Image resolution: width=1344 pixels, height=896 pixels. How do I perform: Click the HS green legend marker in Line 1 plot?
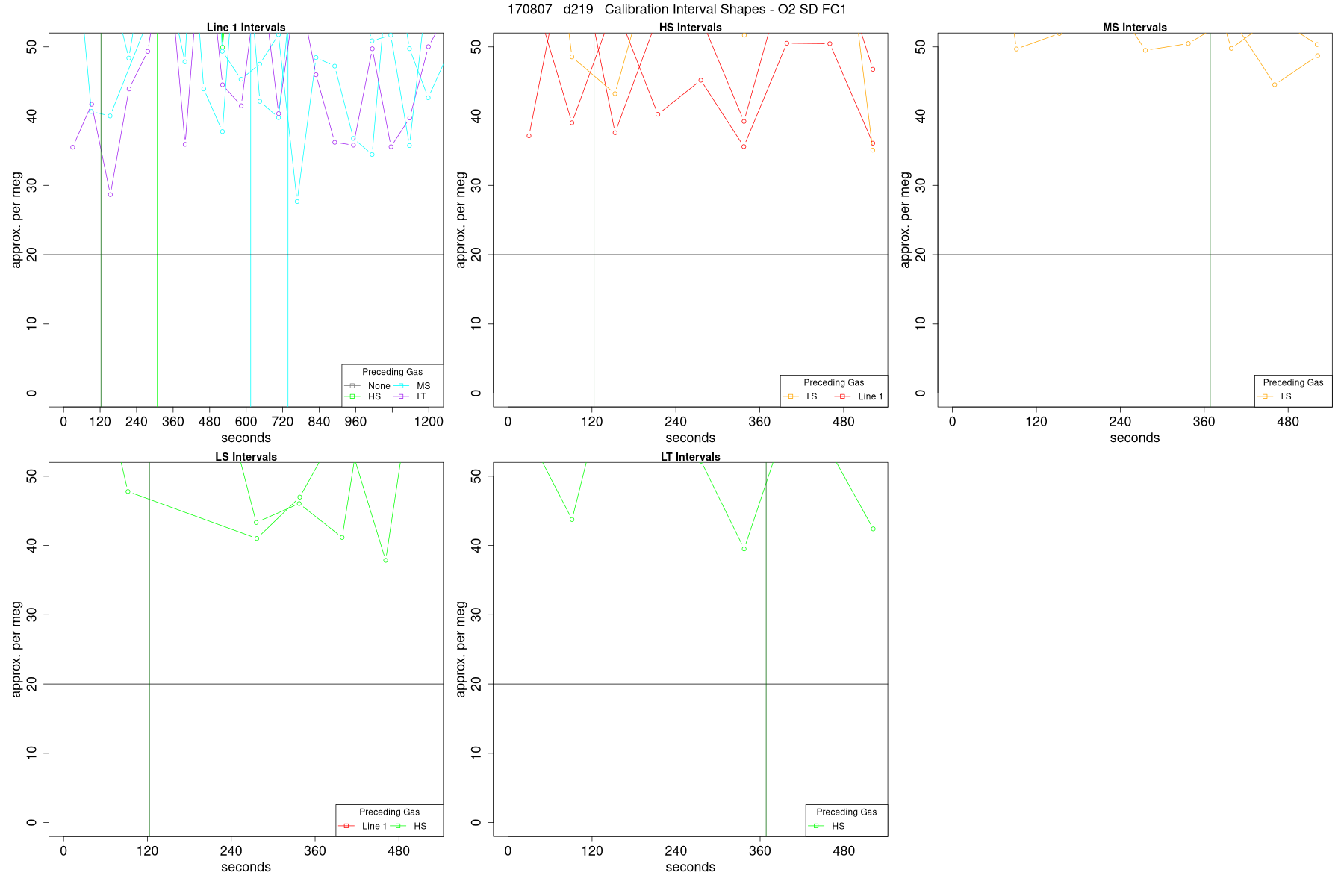[x=352, y=396]
